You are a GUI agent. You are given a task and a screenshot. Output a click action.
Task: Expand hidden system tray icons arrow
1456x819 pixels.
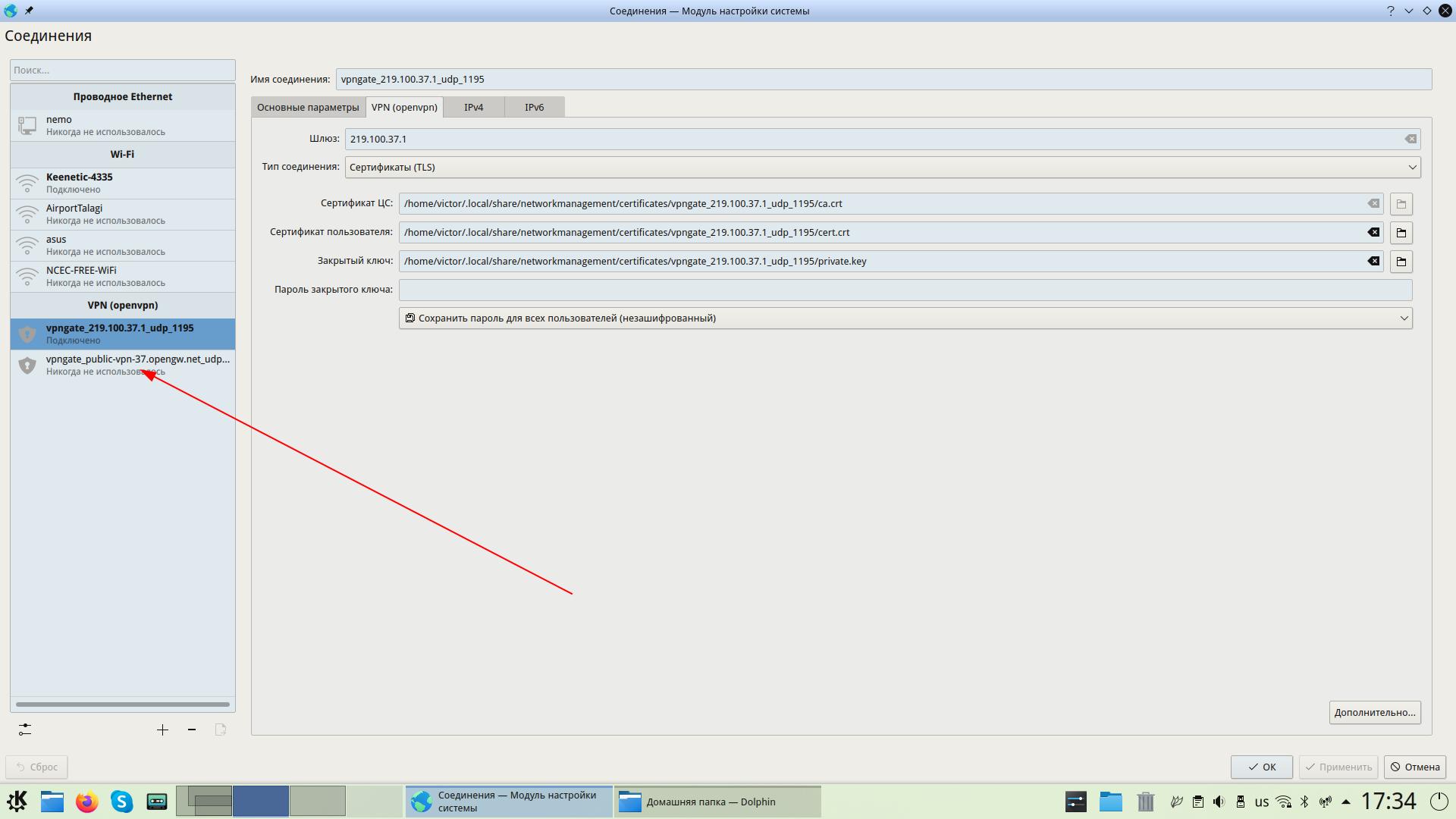[1346, 802]
